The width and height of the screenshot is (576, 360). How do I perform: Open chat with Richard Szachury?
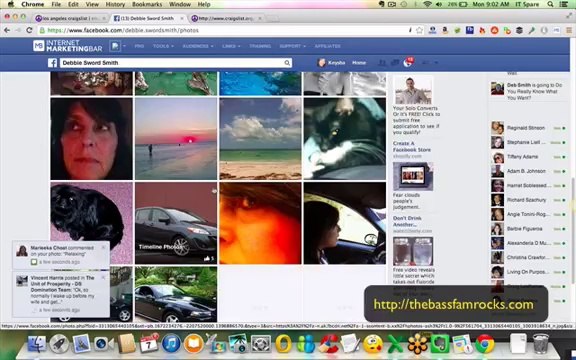[x=528, y=200]
